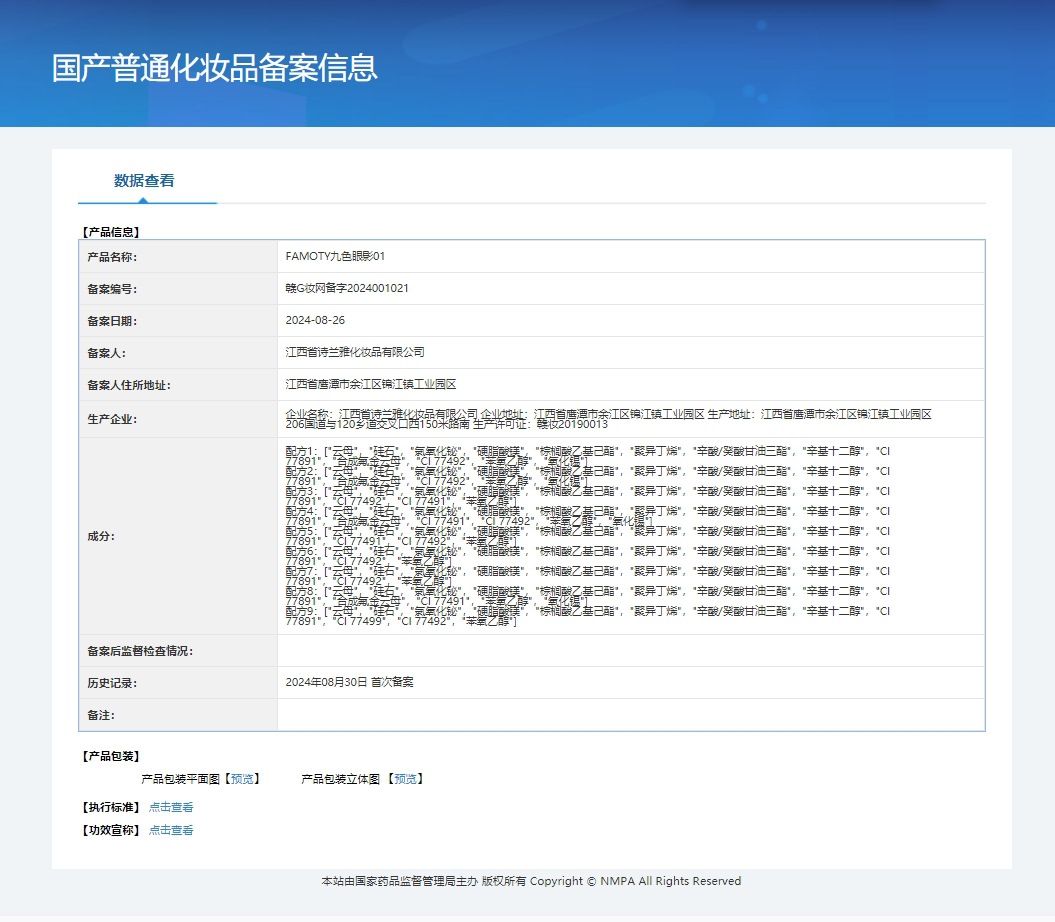Click the 备案人住所地址 row label
Screen dimensions: 1055x922
pyautogui.click(x=129, y=385)
